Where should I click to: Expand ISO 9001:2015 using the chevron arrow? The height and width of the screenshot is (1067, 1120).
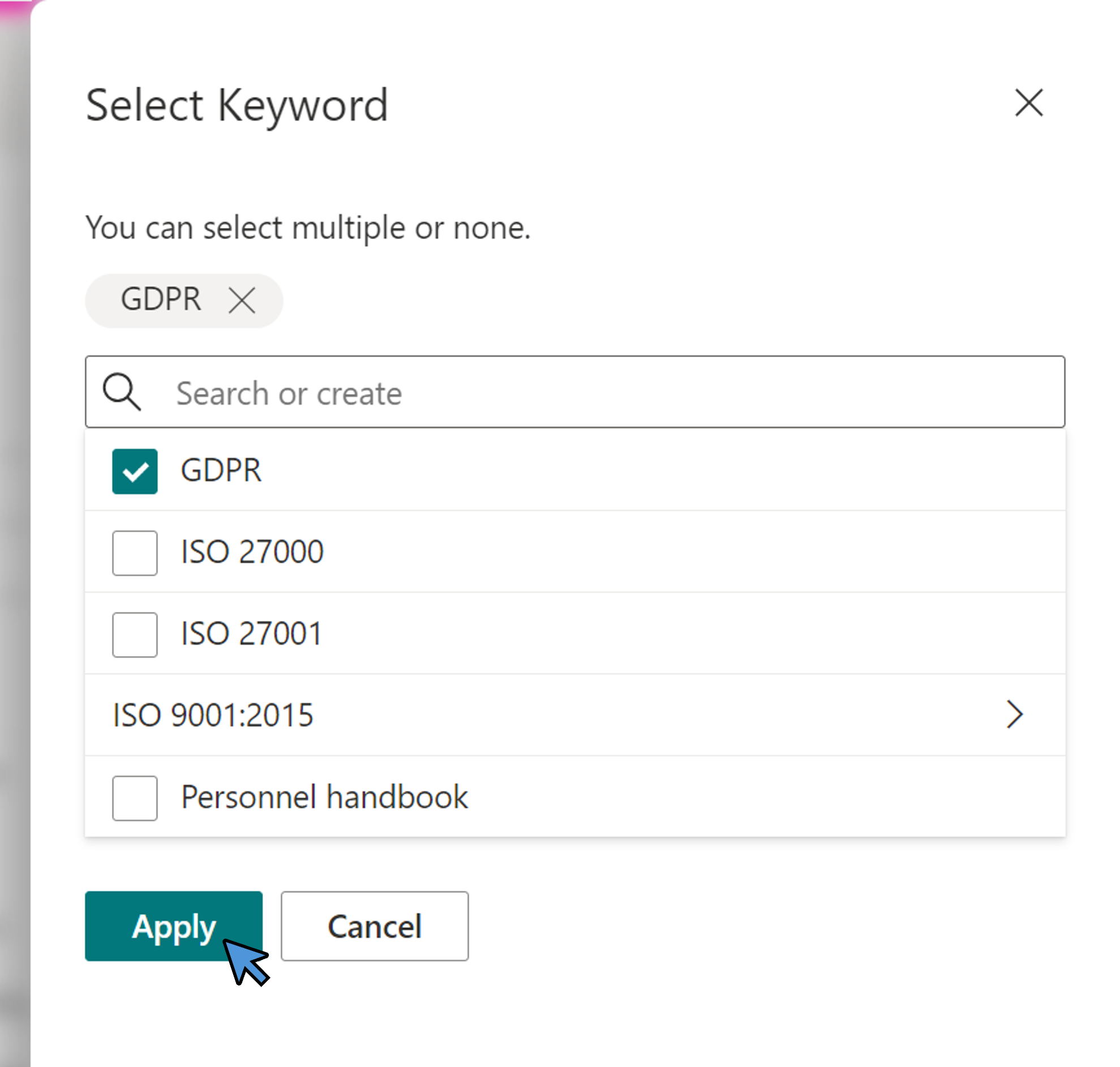coord(1014,714)
